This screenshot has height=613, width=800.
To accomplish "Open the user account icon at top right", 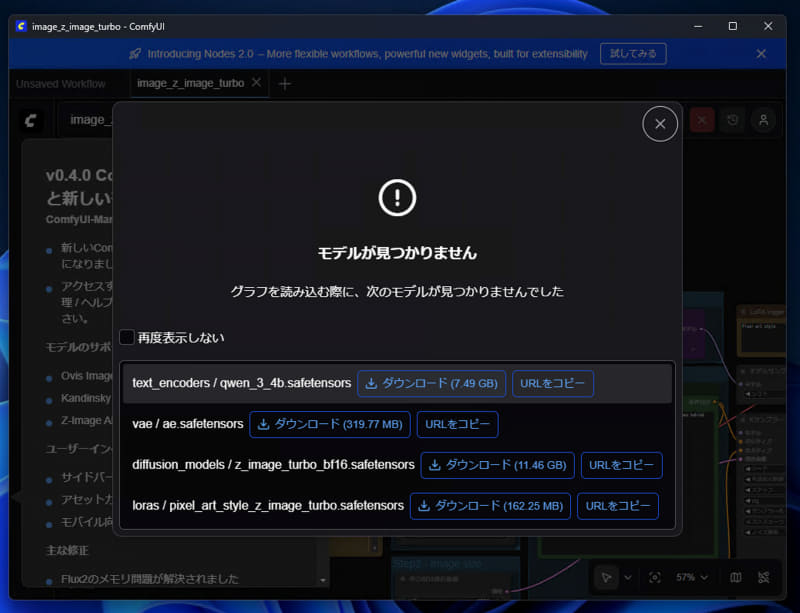I will pyautogui.click(x=763, y=120).
